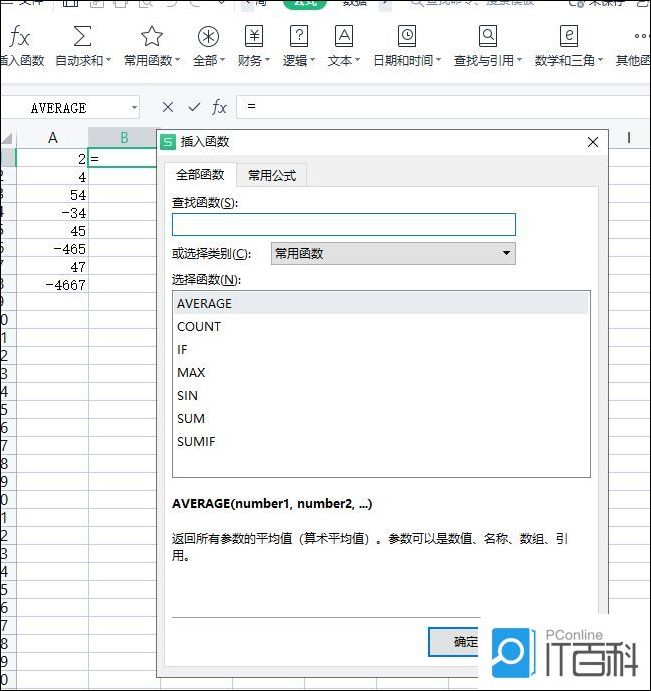Select SUM in the function list
Viewport: 651px width, 691px height.
click(x=381, y=418)
